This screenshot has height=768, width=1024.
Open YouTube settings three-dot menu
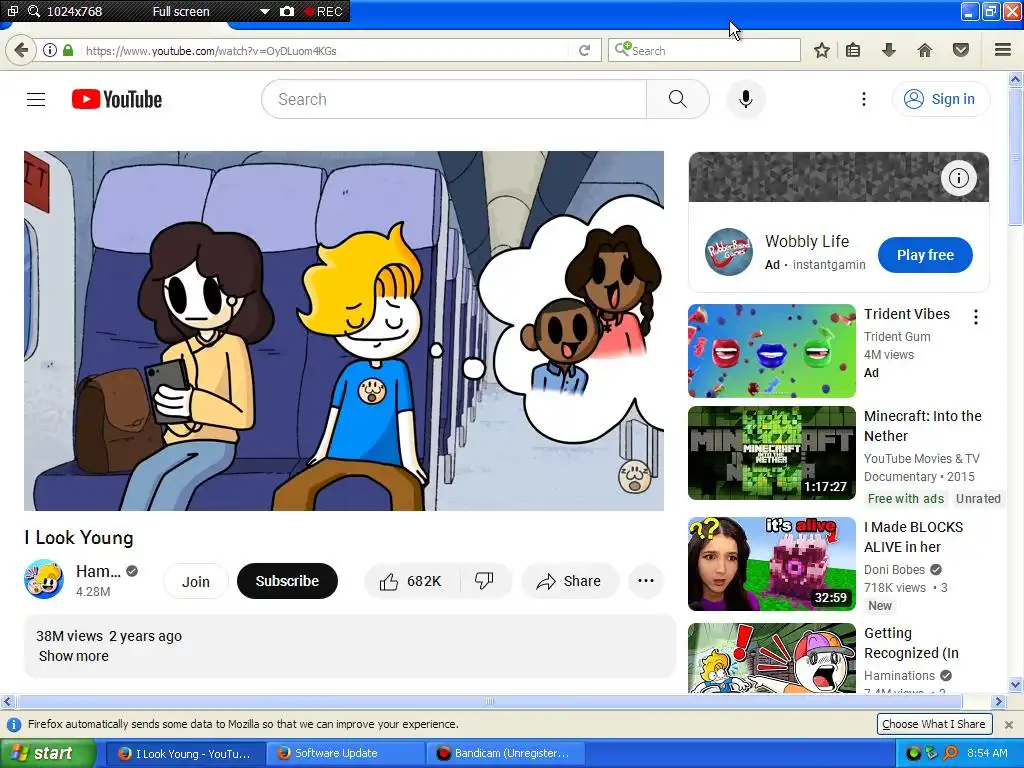tap(863, 99)
